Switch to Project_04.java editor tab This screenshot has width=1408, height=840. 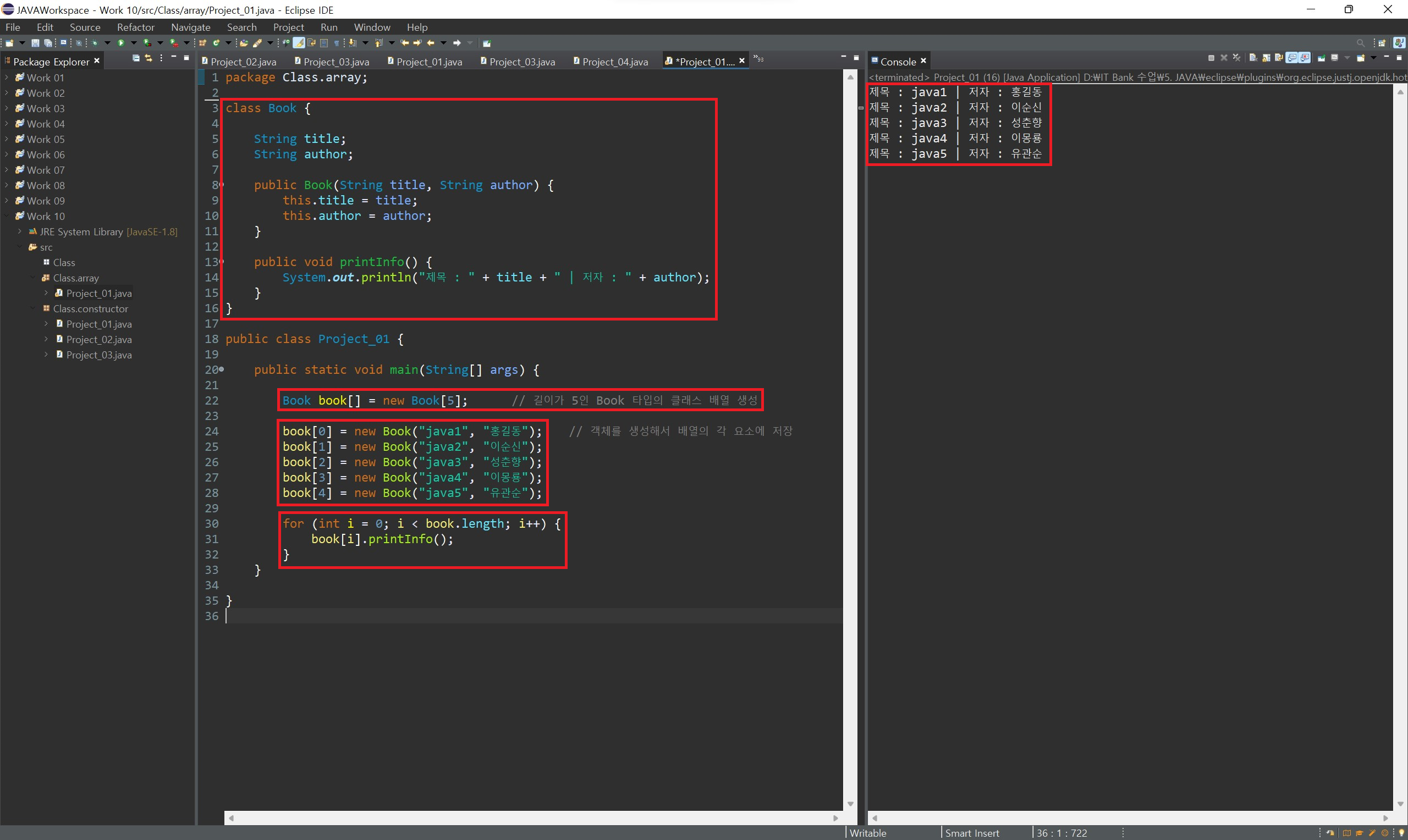coord(614,62)
